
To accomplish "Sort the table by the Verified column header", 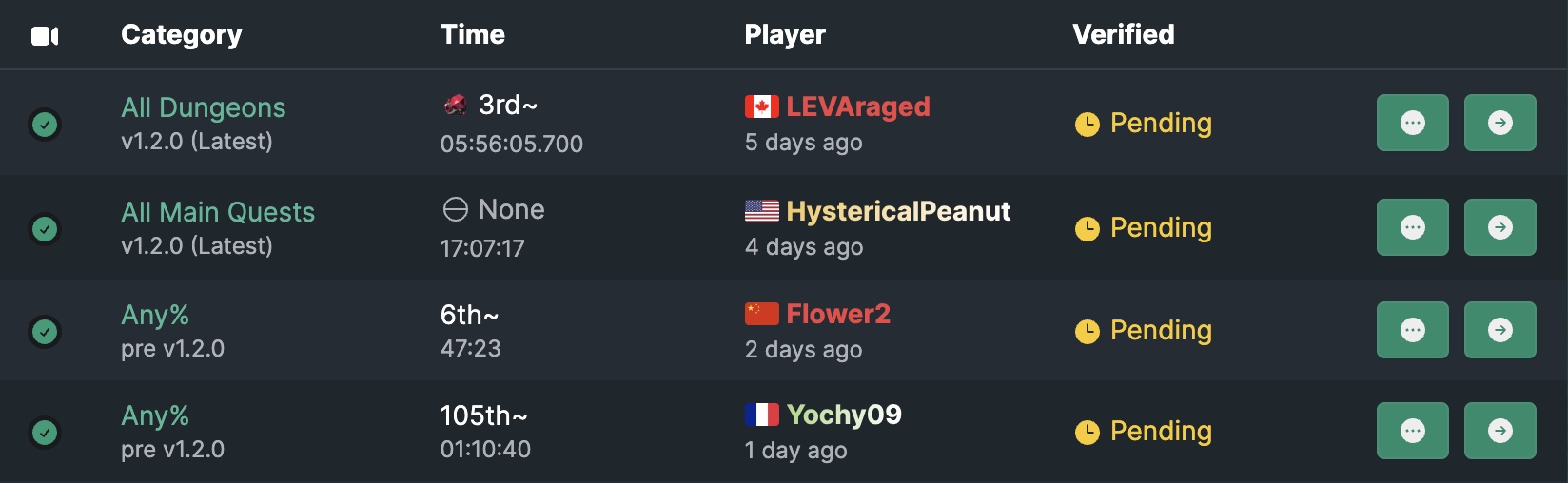I will click(x=1124, y=35).
